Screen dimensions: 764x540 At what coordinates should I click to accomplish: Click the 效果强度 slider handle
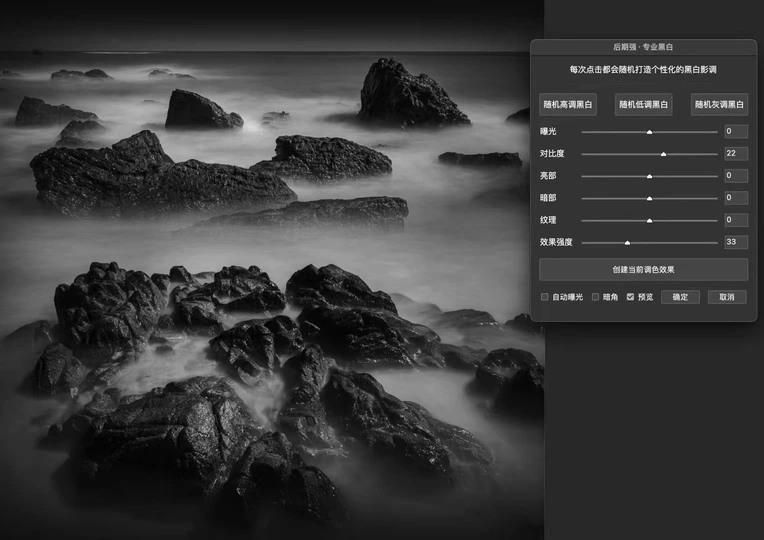(x=627, y=242)
